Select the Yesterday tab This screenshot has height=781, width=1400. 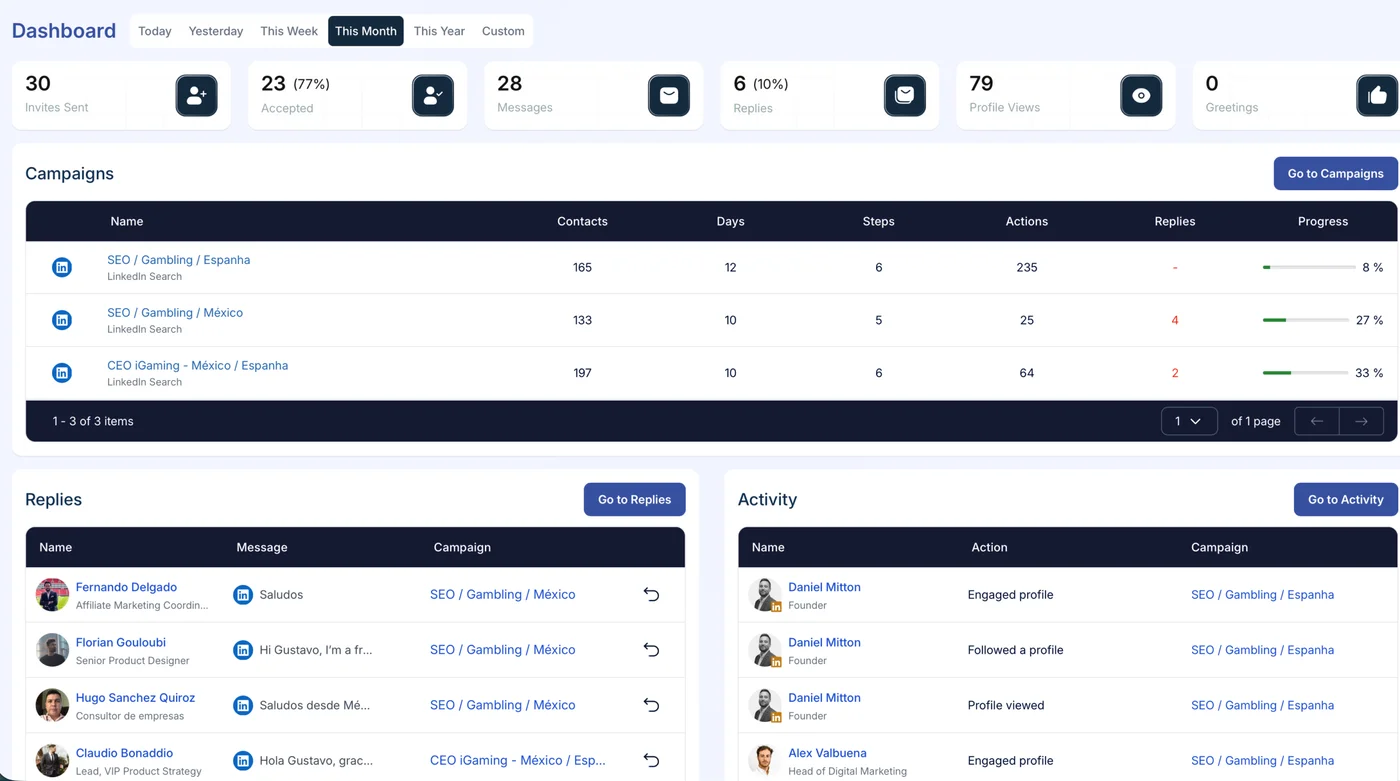pos(216,31)
